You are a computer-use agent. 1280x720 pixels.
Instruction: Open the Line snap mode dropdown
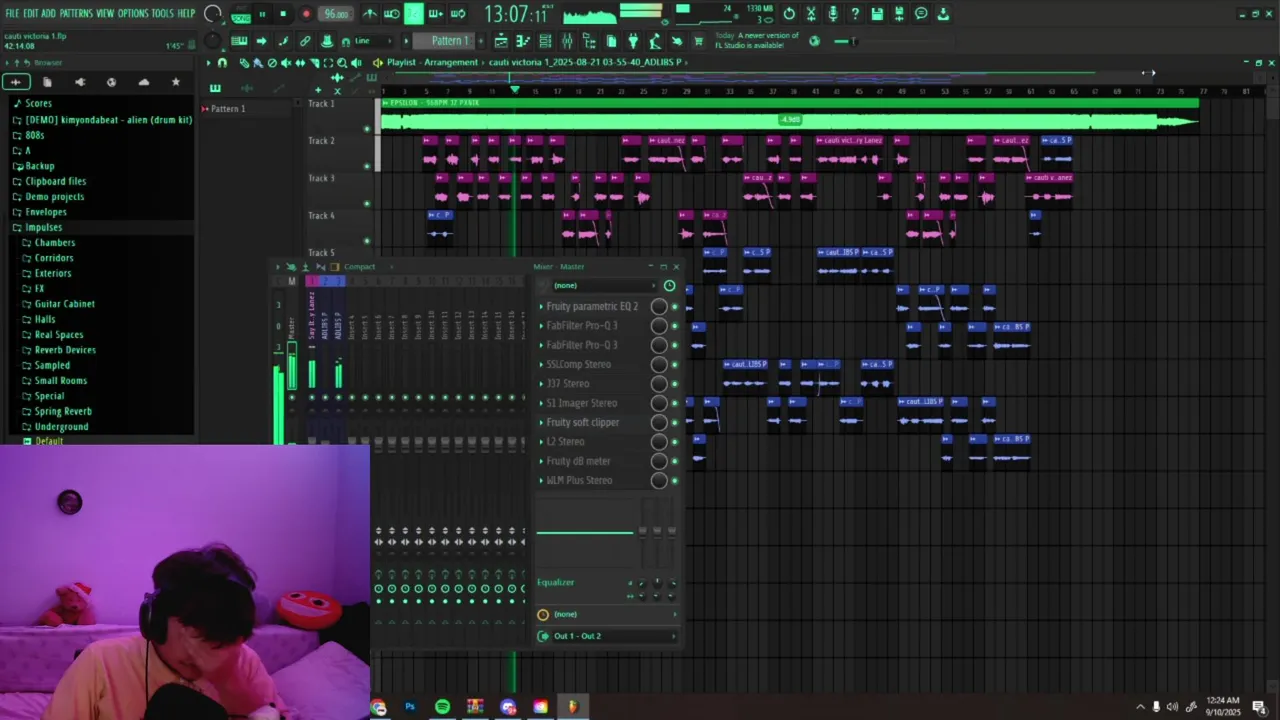(372, 41)
